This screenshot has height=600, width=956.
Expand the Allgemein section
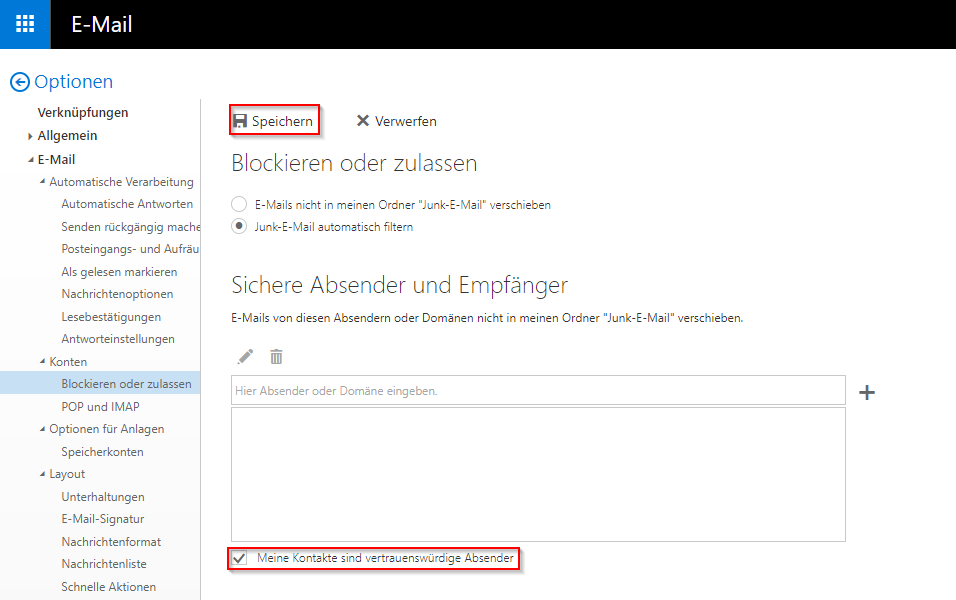31,136
